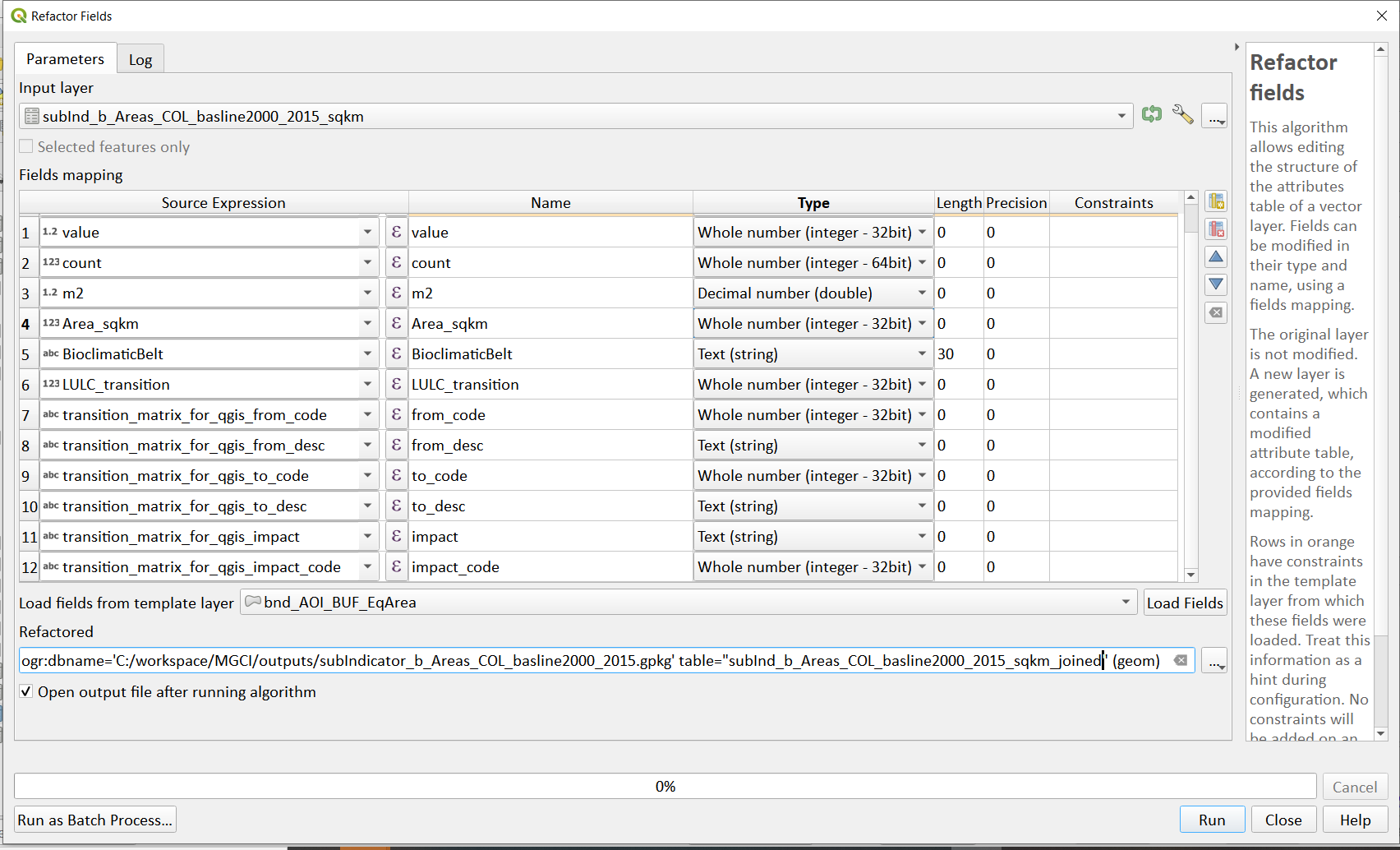
Task: Click the Close button
Action: point(1283,820)
